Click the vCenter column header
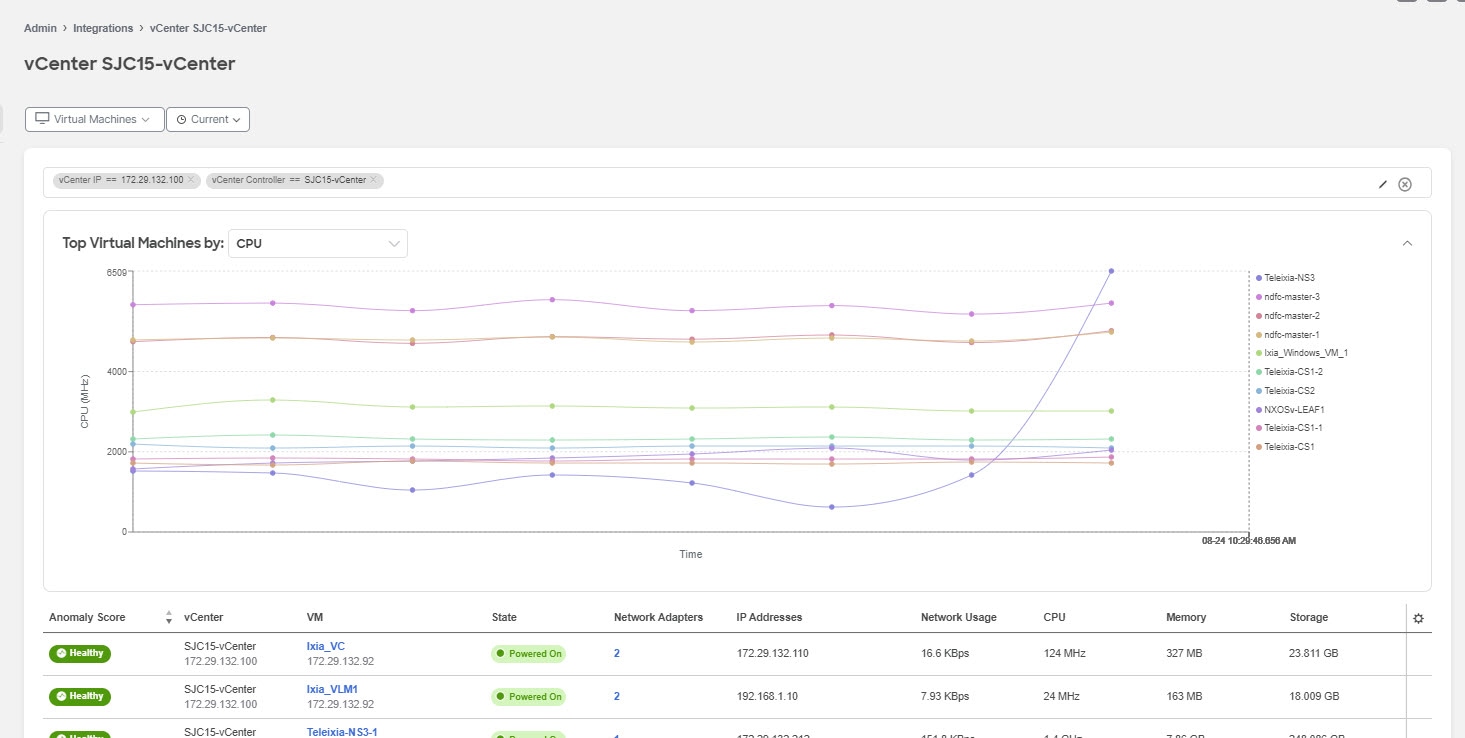Screen dimensions: 1465x738 pyautogui.click(x=204, y=618)
